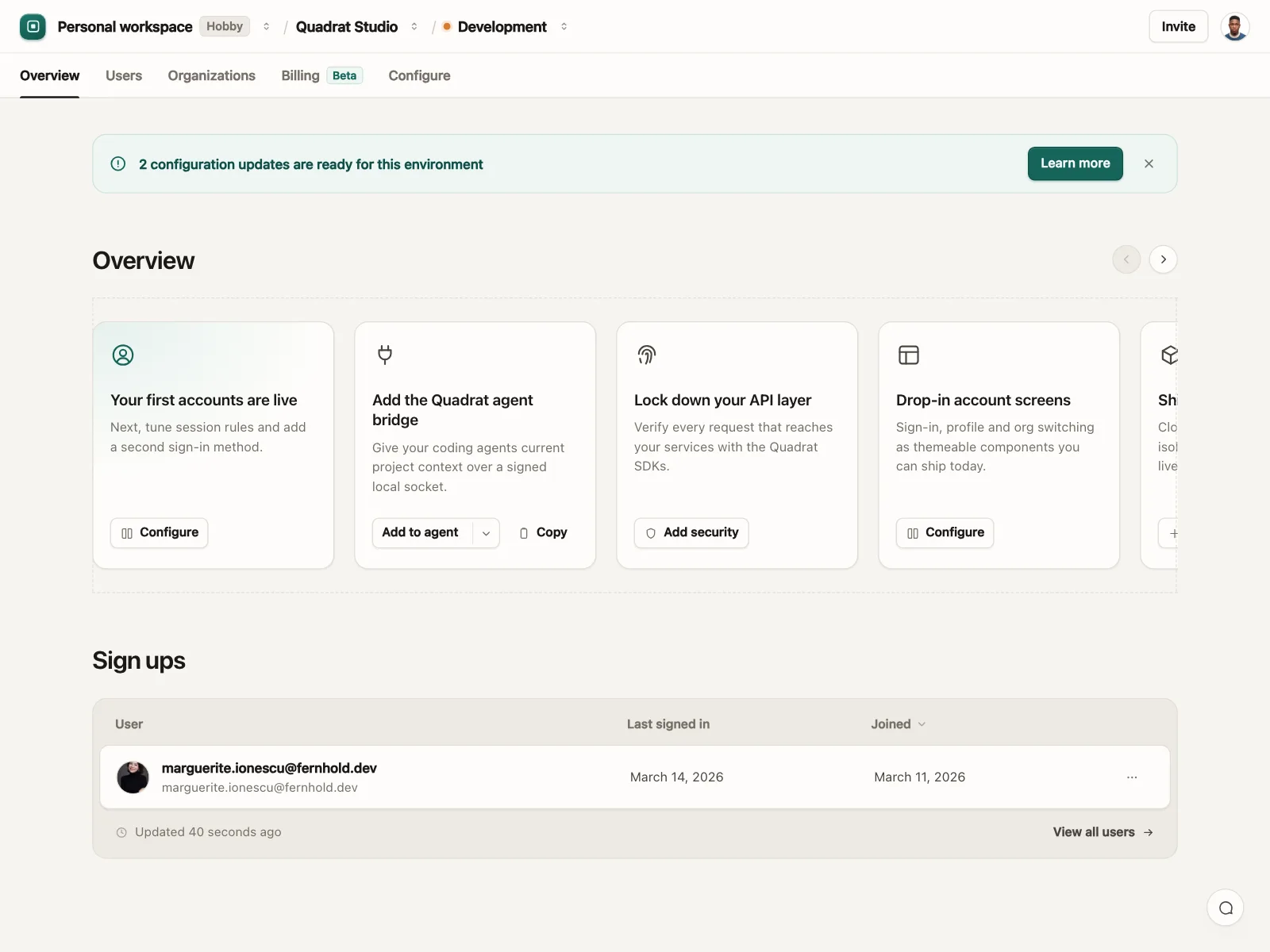Click the 2 configuration updates message text

(311, 164)
